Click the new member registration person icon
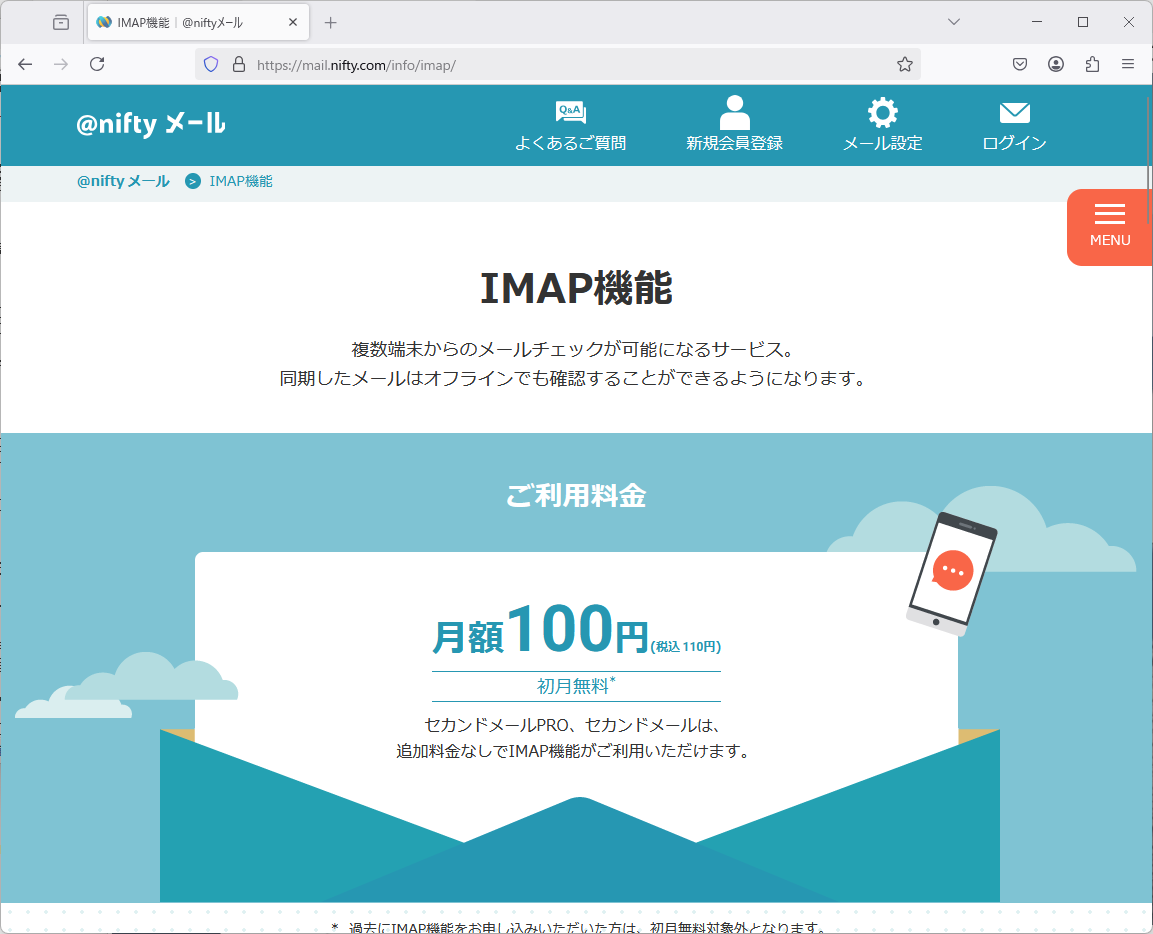The image size is (1153, 934). tap(734, 112)
